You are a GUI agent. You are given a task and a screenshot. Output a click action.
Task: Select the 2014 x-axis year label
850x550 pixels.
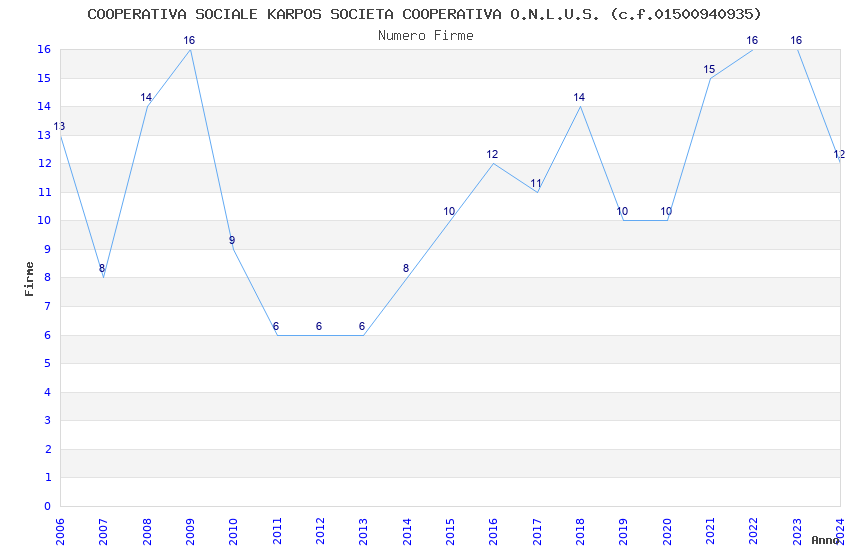tap(407, 532)
